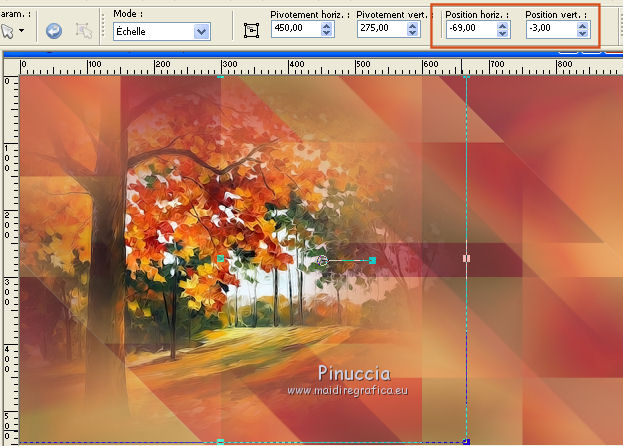Click the left-middle selection handle on canvas

[221, 259]
